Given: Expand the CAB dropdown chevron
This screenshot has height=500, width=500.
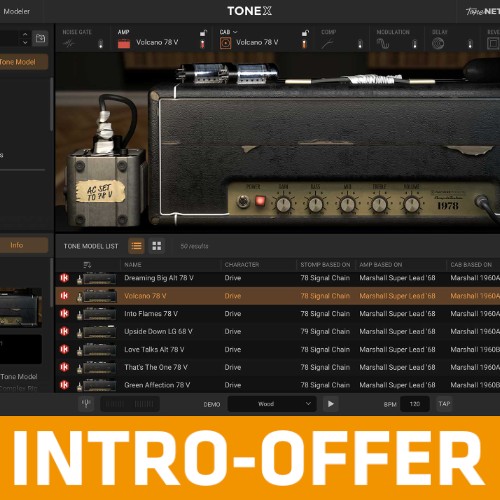Looking at the screenshot, I should coord(235,32).
